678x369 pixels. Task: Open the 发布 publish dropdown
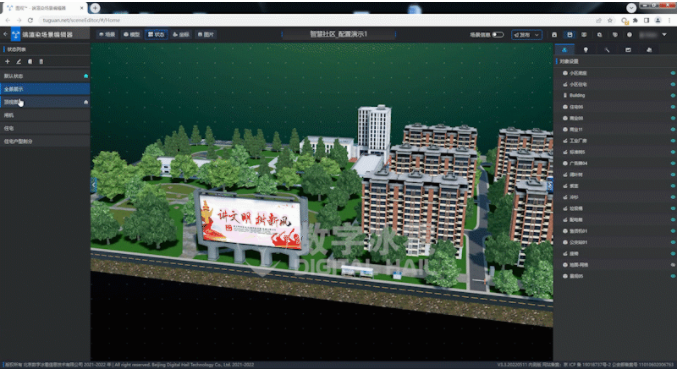point(526,35)
